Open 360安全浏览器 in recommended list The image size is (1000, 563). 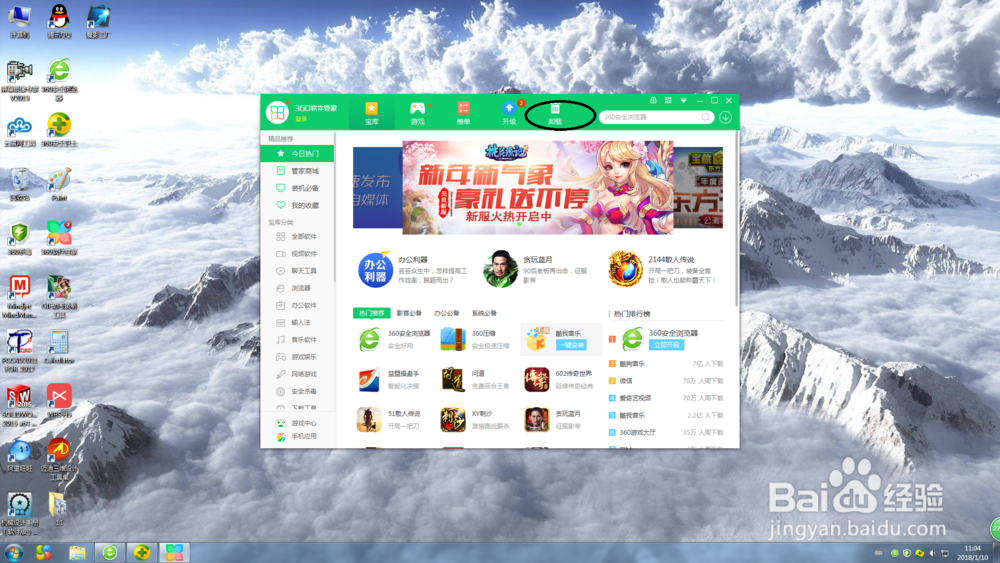(393, 339)
